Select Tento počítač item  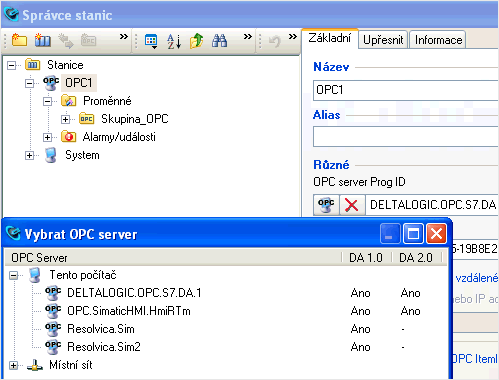coord(83,275)
